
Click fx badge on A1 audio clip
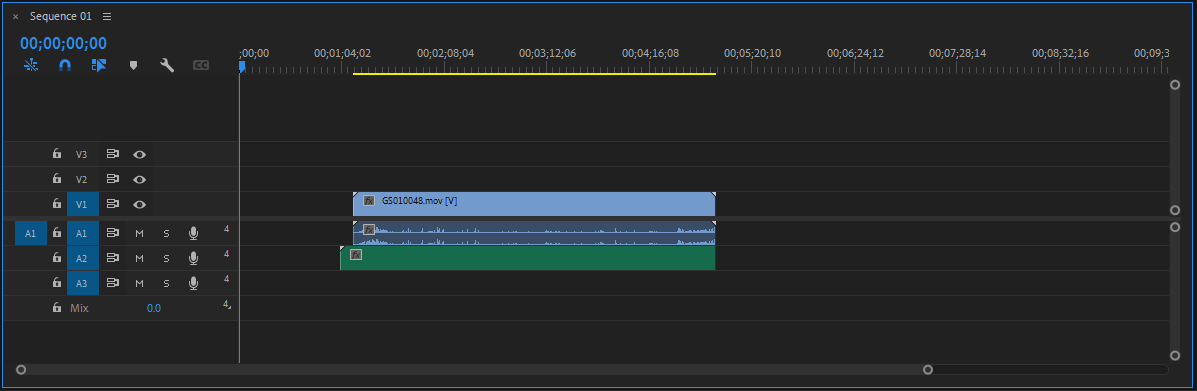coord(369,229)
